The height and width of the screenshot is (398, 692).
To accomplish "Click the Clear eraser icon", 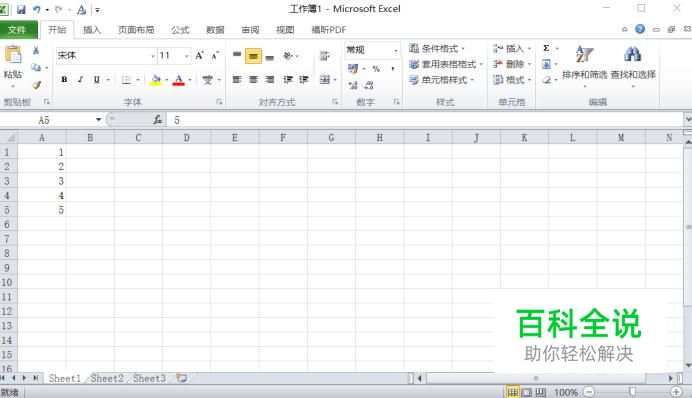I will [546, 80].
